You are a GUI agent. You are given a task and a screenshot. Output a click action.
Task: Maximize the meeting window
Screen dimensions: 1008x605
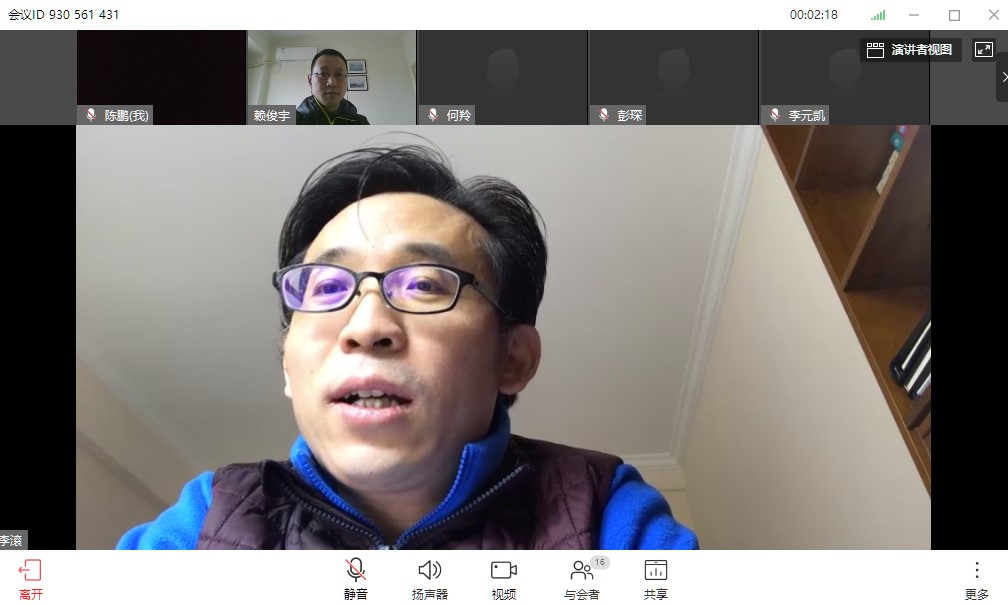tap(954, 15)
